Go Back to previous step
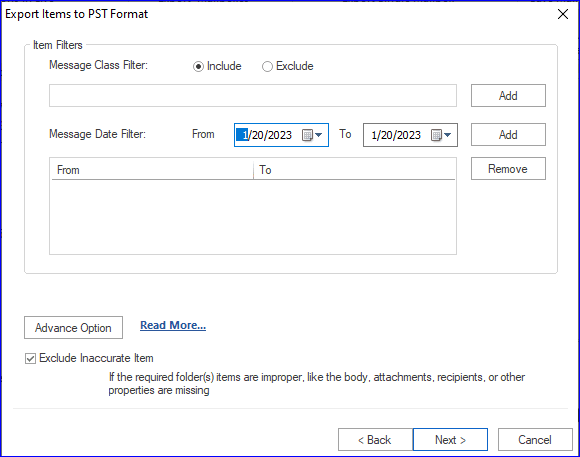Viewport: 580px width, 457px height. coord(375,440)
